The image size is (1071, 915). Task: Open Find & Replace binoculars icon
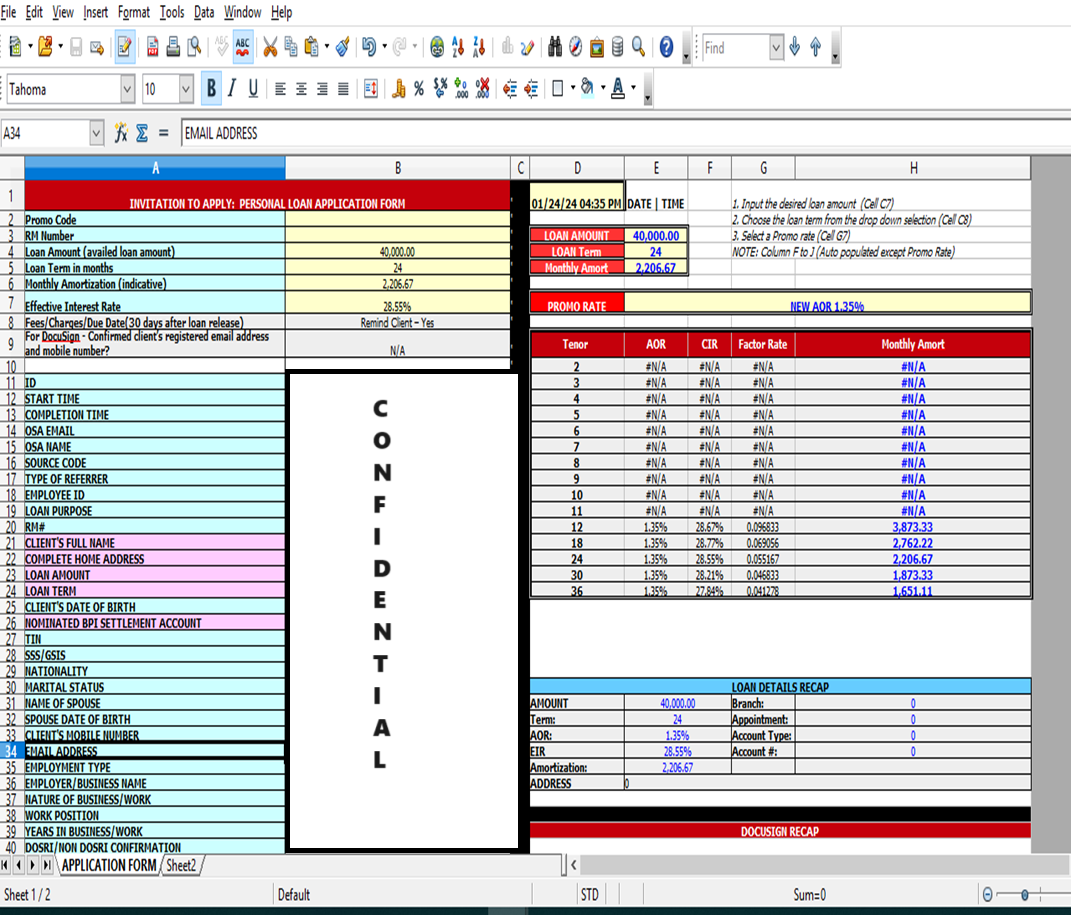point(555,47)
